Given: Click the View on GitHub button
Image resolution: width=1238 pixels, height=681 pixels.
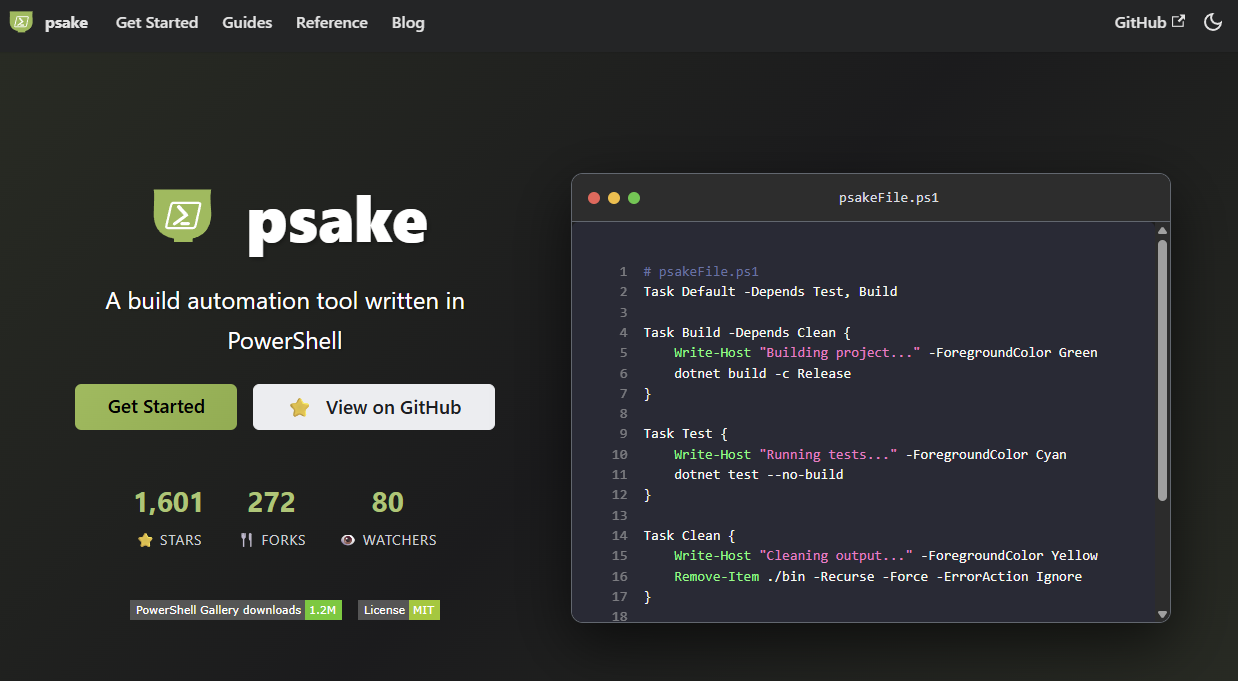Looking at the screenshot, I should [374, 407].
